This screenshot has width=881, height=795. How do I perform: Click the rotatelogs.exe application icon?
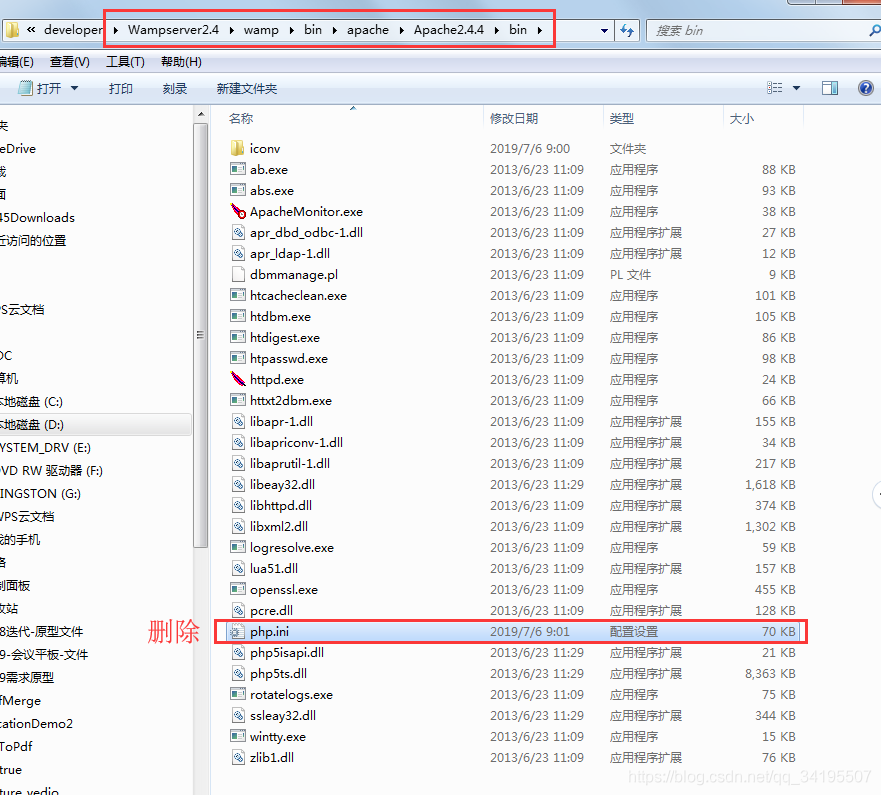pyautogui.click(x=238, y=694)
